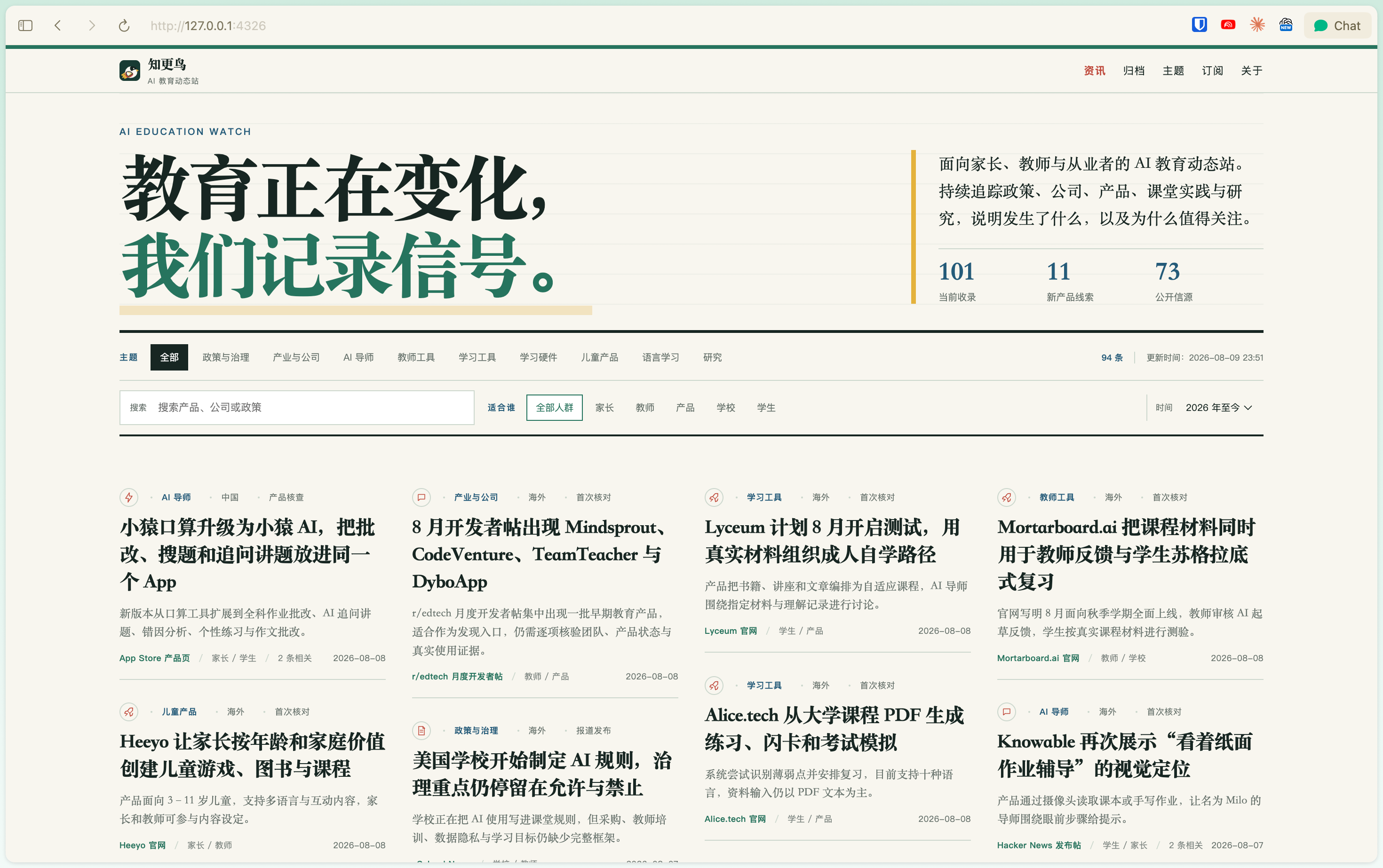Open the 主题 nav item in the header
1383x868 pixels.
(x=1173, y=71)
